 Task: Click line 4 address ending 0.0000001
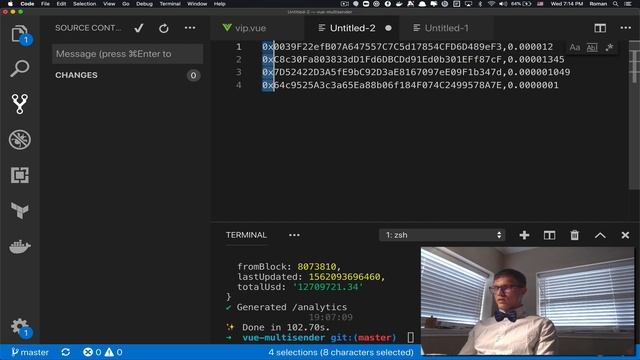410,85
